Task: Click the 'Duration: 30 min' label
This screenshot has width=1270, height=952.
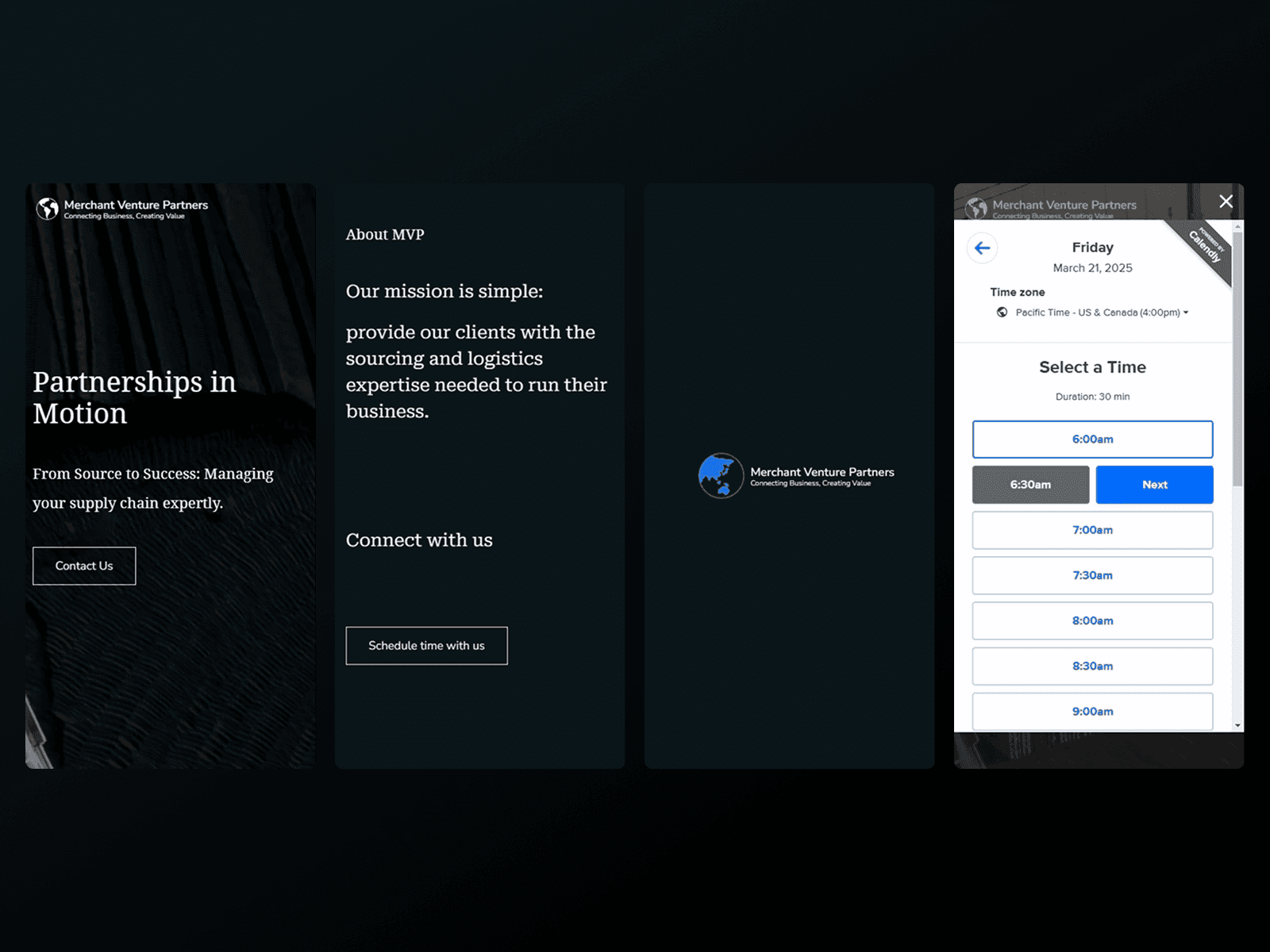Action: [x=1092, y=397]
